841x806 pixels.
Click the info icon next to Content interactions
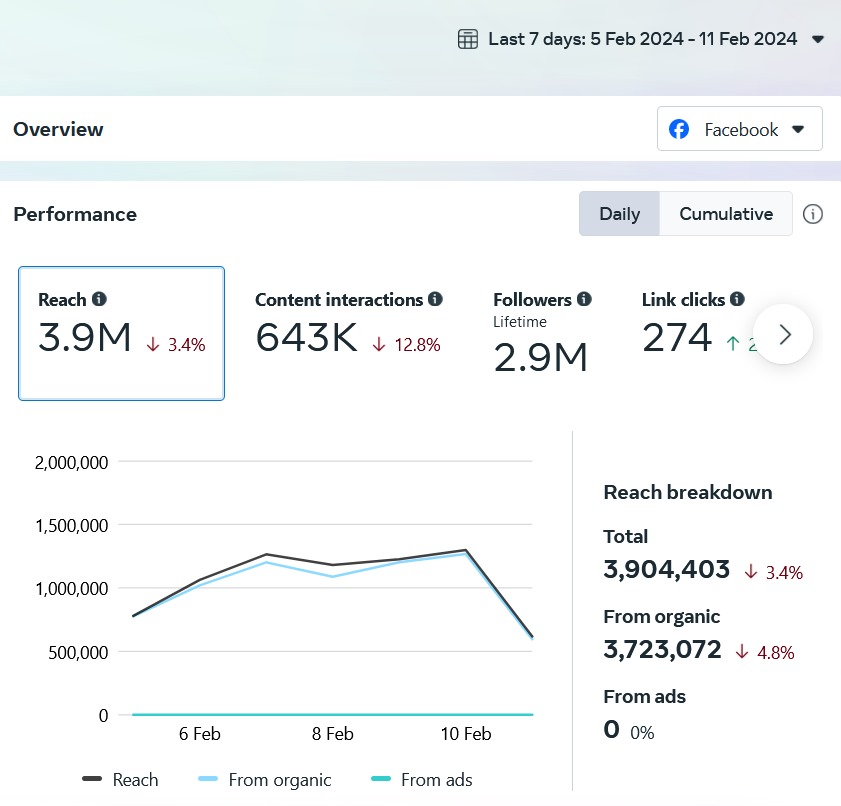pos(435,299)
